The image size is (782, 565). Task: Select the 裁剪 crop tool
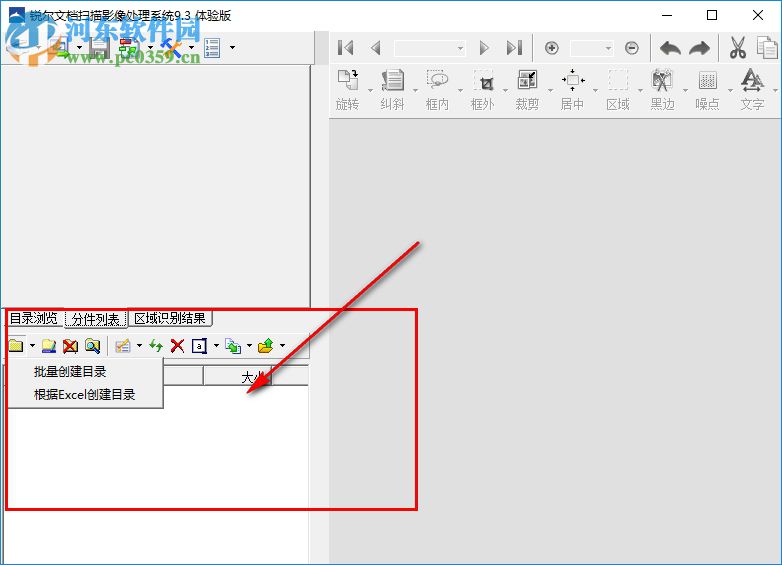[x=527, y=90]
